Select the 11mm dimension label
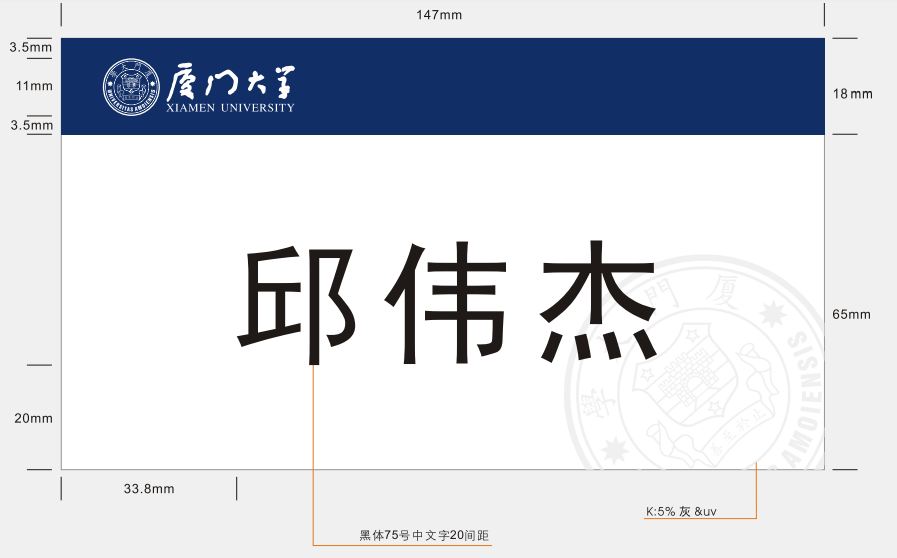897x558 pixels. click(34, 86)
